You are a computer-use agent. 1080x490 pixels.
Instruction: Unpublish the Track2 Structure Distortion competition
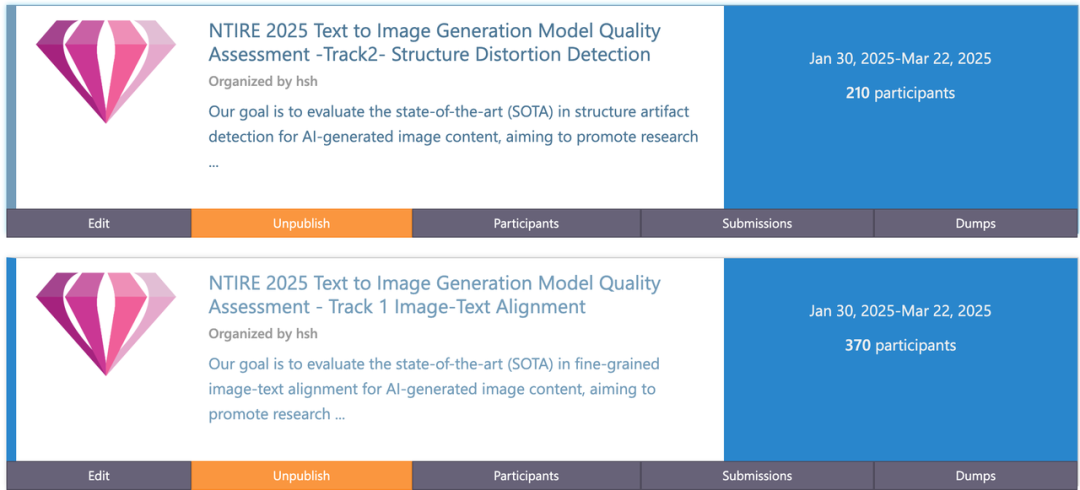(x=301, y=223)
